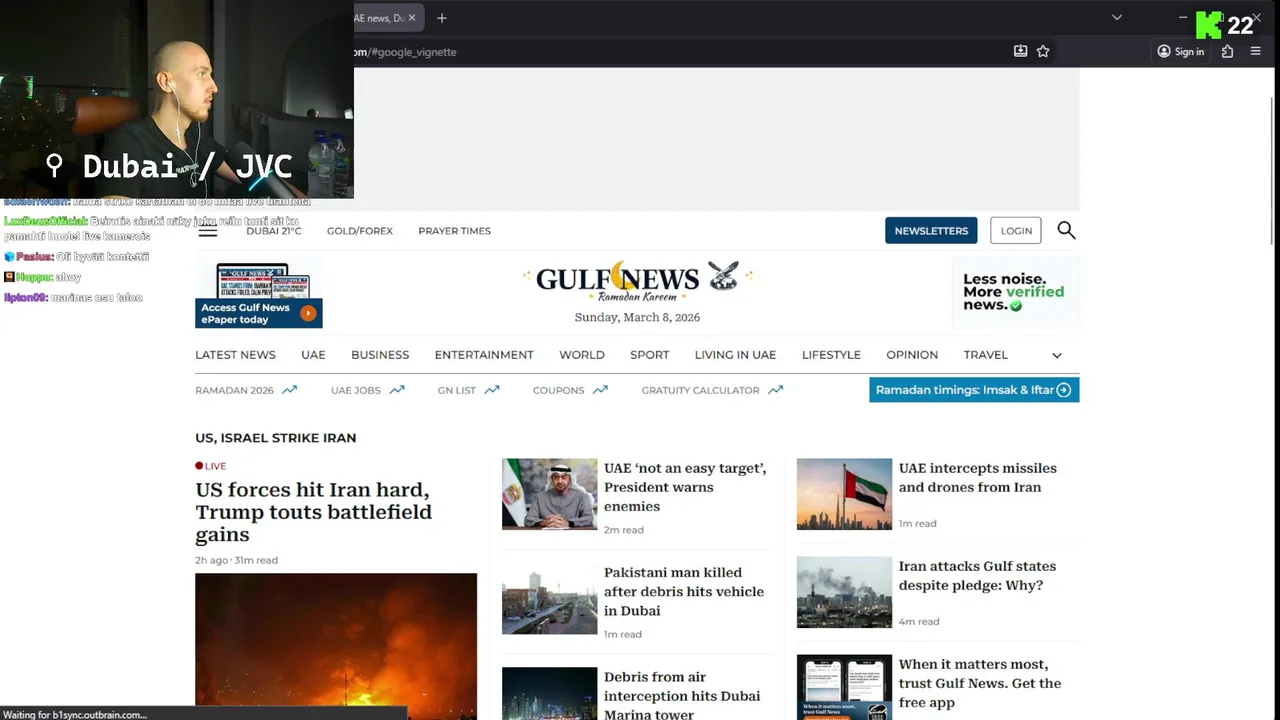This screenshot has width=1280, height=720.
Task: Open the Business section
Action: point(380,355)
